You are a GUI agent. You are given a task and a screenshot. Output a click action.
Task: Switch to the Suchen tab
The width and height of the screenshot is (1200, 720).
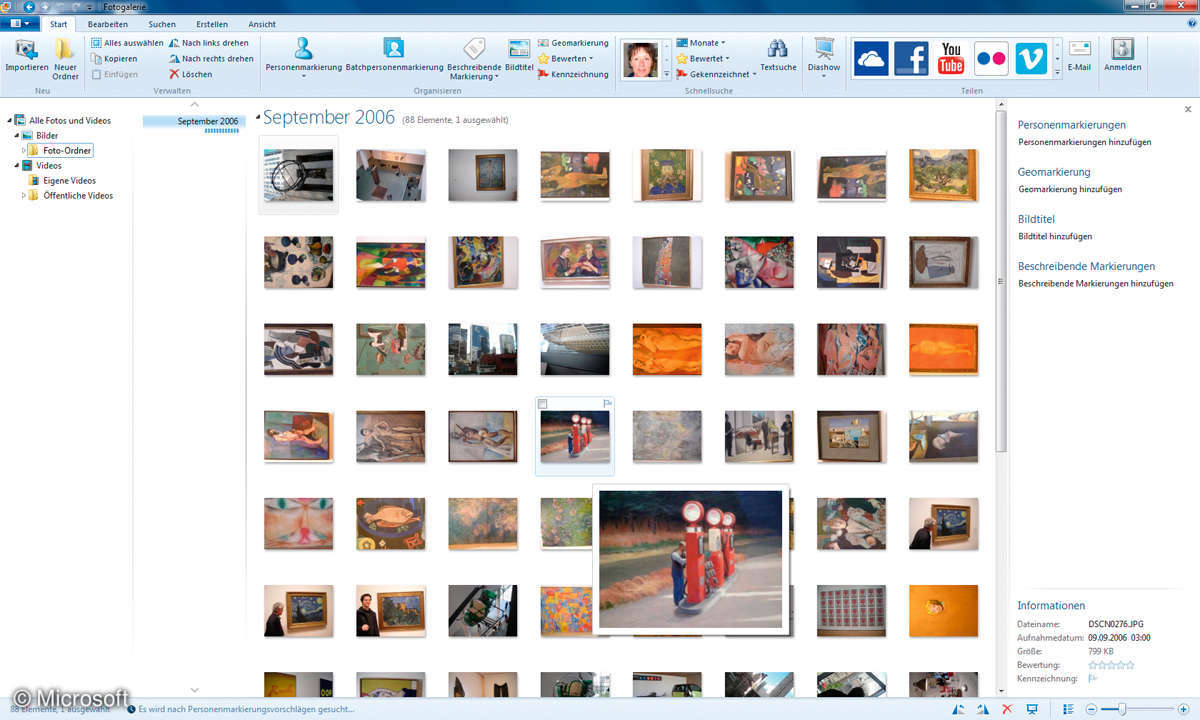tap(161, 24)
